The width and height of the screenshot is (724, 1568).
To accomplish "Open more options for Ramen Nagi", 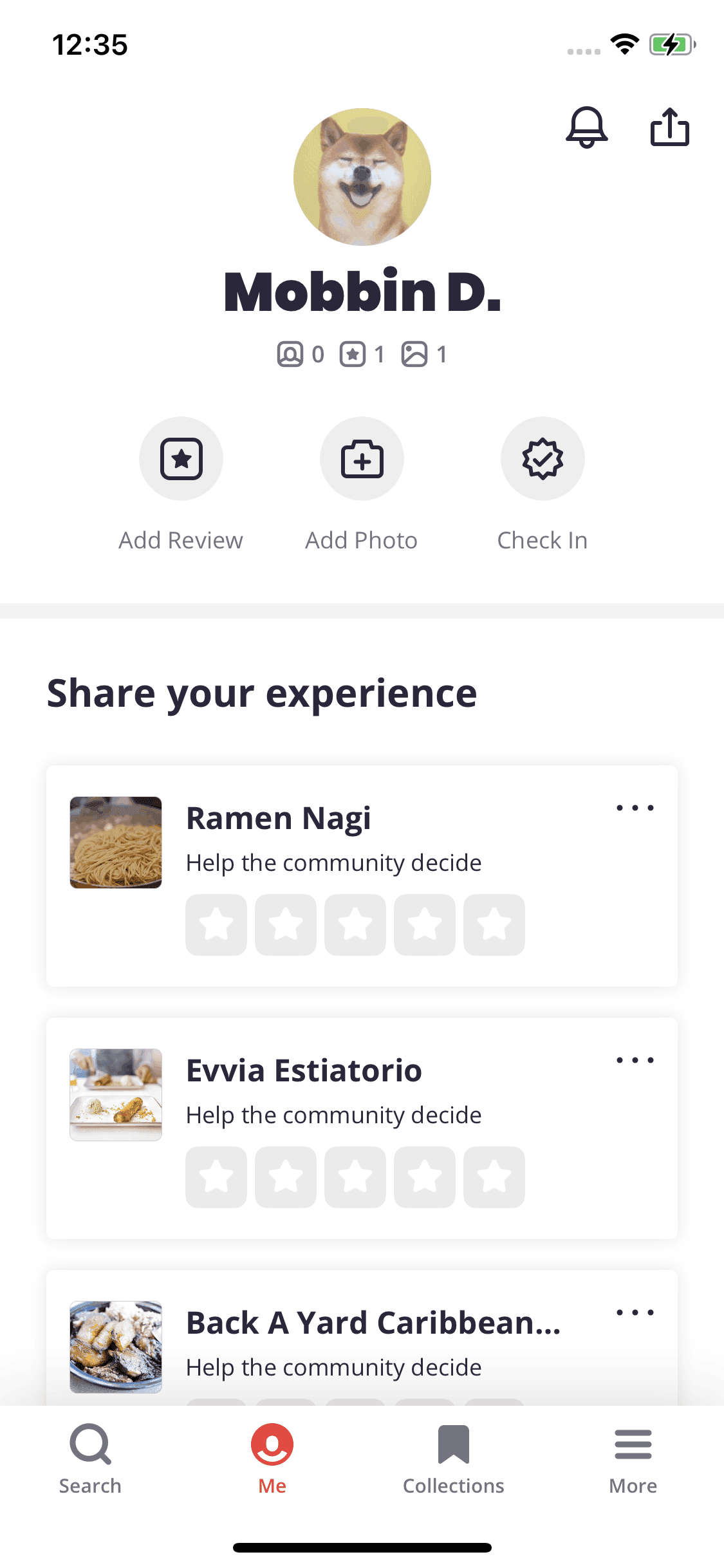I will [635, 808].
